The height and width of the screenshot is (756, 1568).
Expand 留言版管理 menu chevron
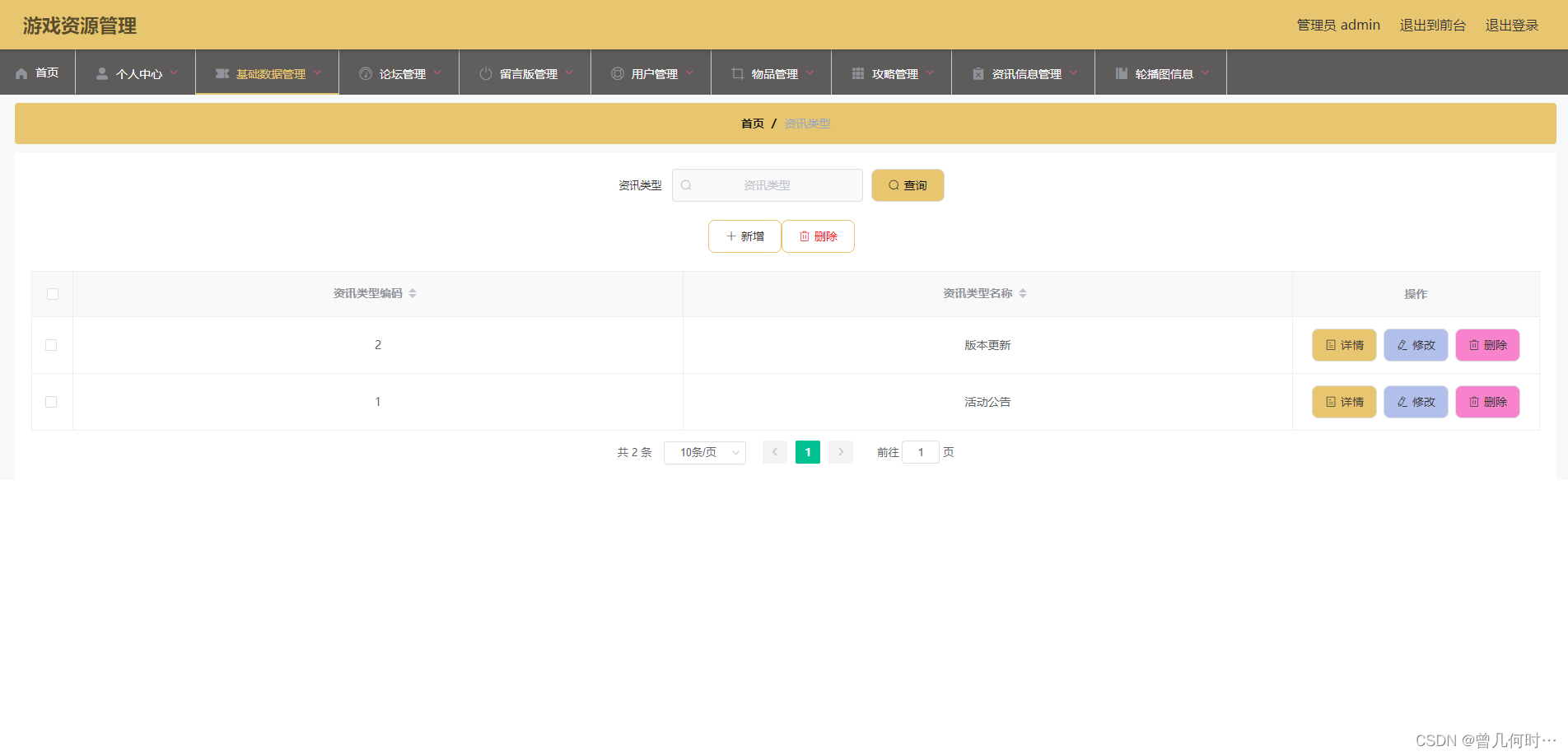569,72
